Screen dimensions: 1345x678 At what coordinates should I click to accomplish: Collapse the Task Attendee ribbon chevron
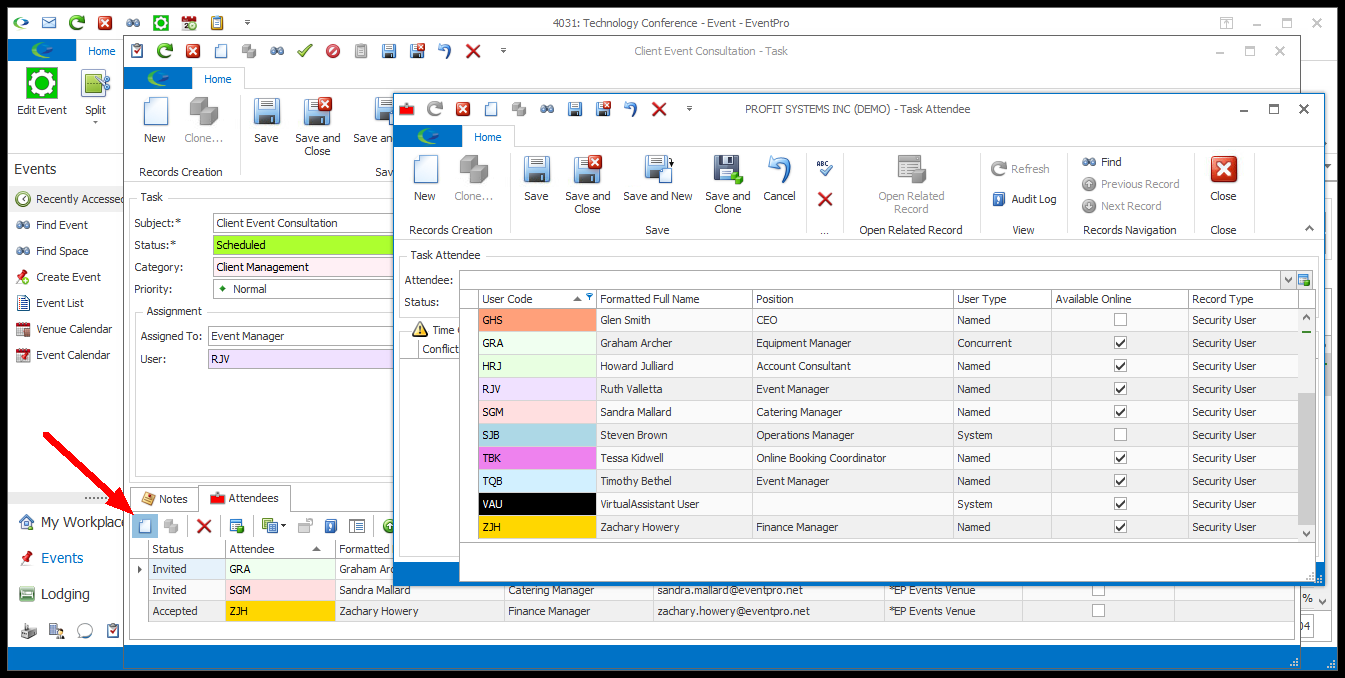pos(1309,229)
